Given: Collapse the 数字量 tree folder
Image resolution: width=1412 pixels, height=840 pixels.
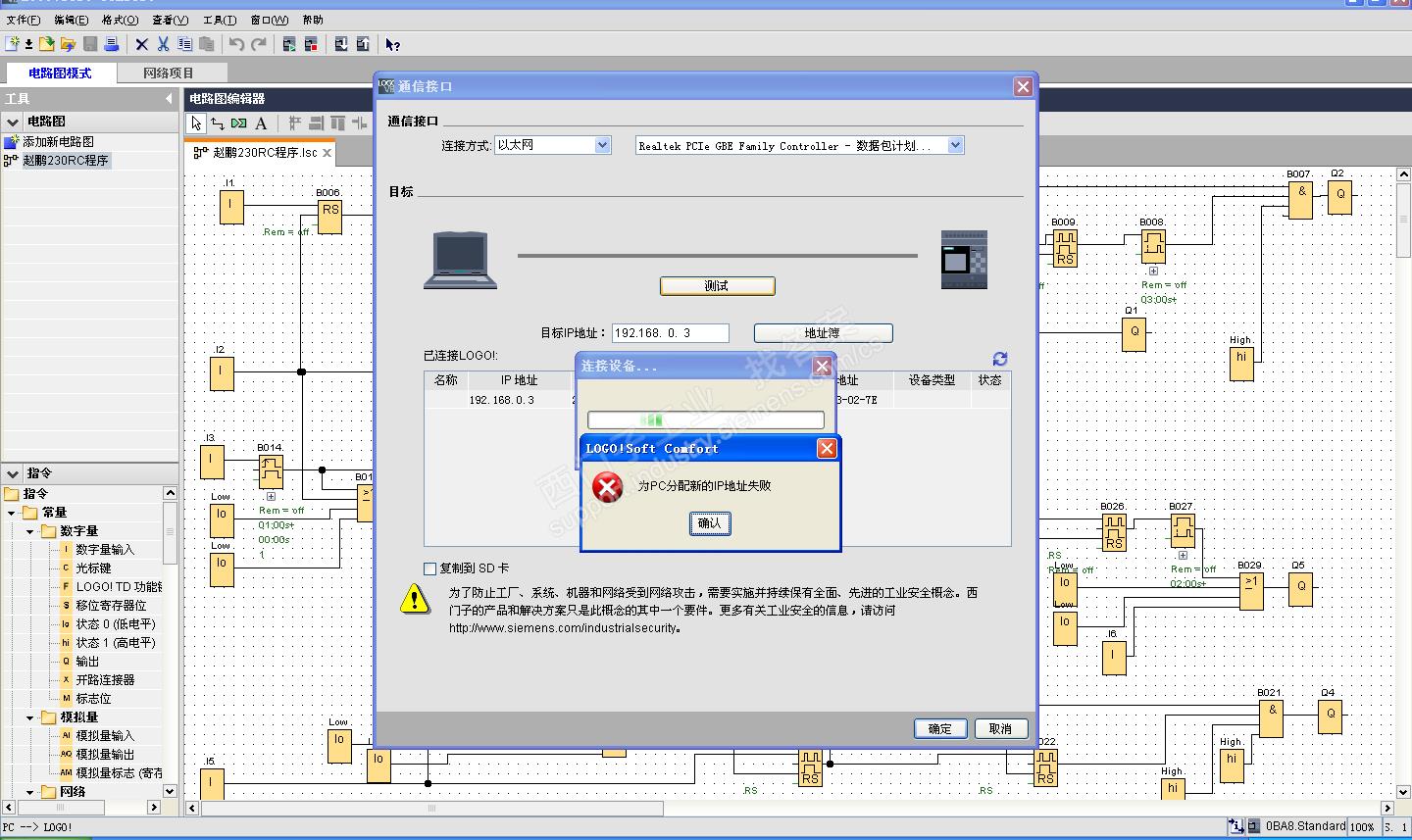Looking at the screenshot, I should tap(29, 531).
